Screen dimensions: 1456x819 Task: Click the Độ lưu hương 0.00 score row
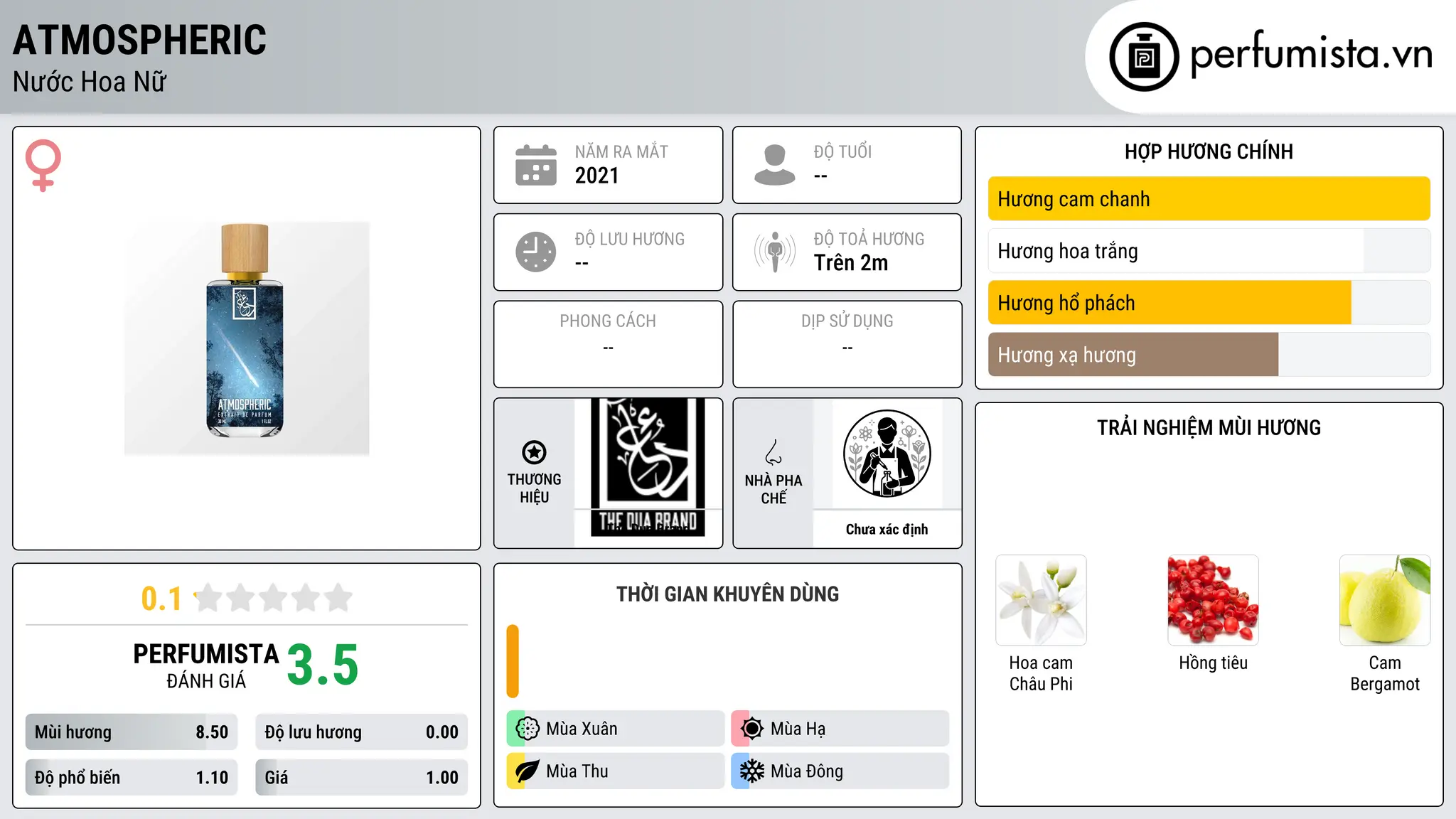click(x=361, y=732)
